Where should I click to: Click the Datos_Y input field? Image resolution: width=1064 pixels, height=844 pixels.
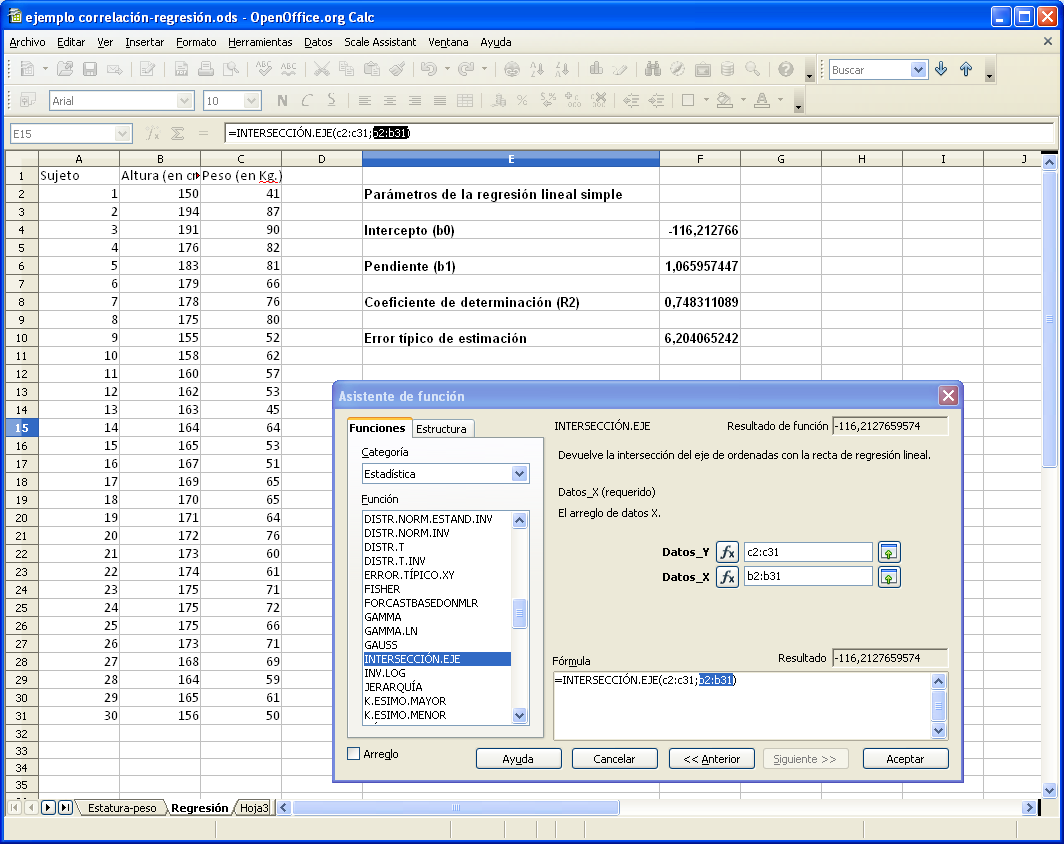[808, 552]
